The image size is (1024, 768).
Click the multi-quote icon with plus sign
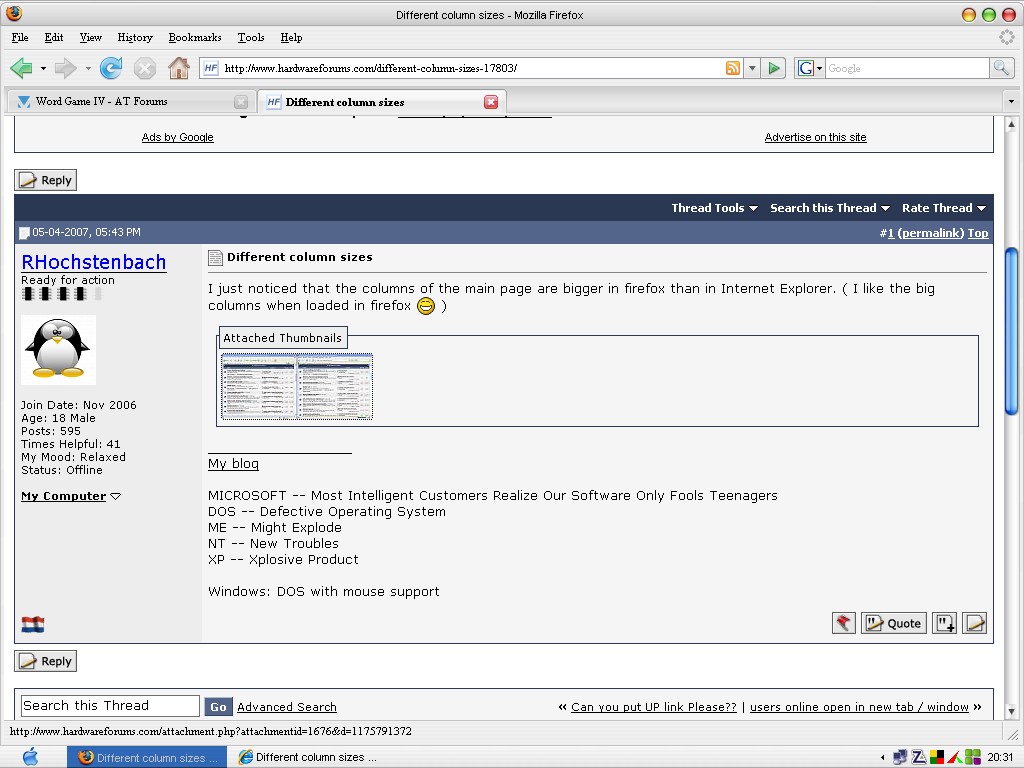(944, 623)
